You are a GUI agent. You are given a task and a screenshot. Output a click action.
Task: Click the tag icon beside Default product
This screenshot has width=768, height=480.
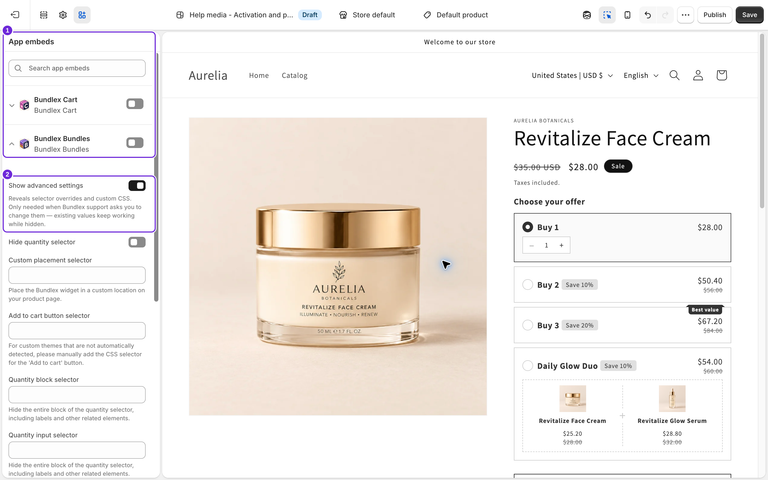coord(427,15)
